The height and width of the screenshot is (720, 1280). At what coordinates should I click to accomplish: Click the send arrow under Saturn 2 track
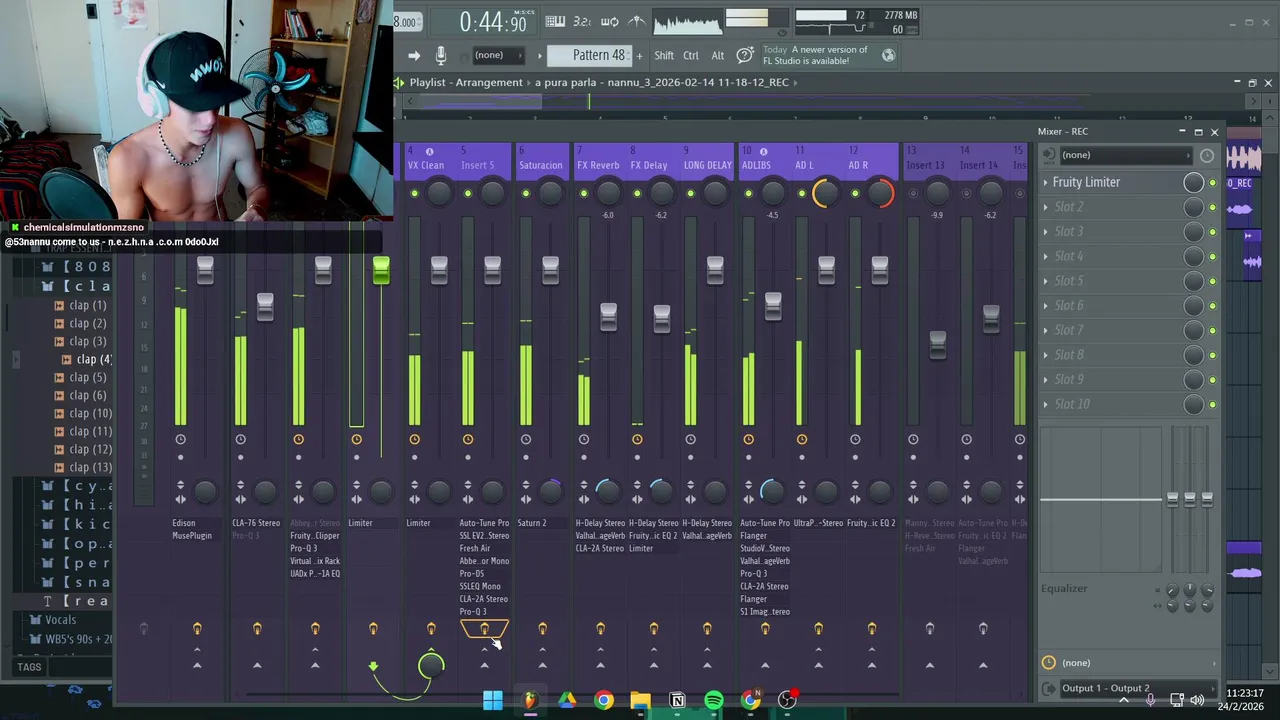tap(542, 664)
